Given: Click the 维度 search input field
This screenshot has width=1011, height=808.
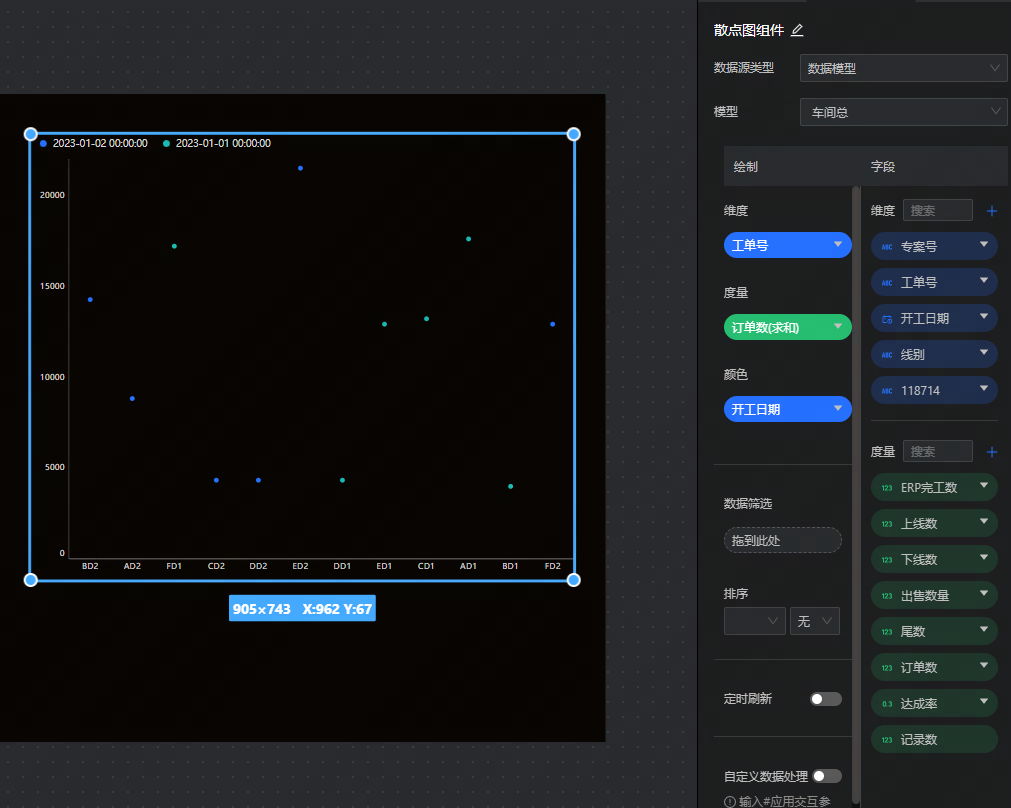Looking at the screenshot, I should point(937,211).
